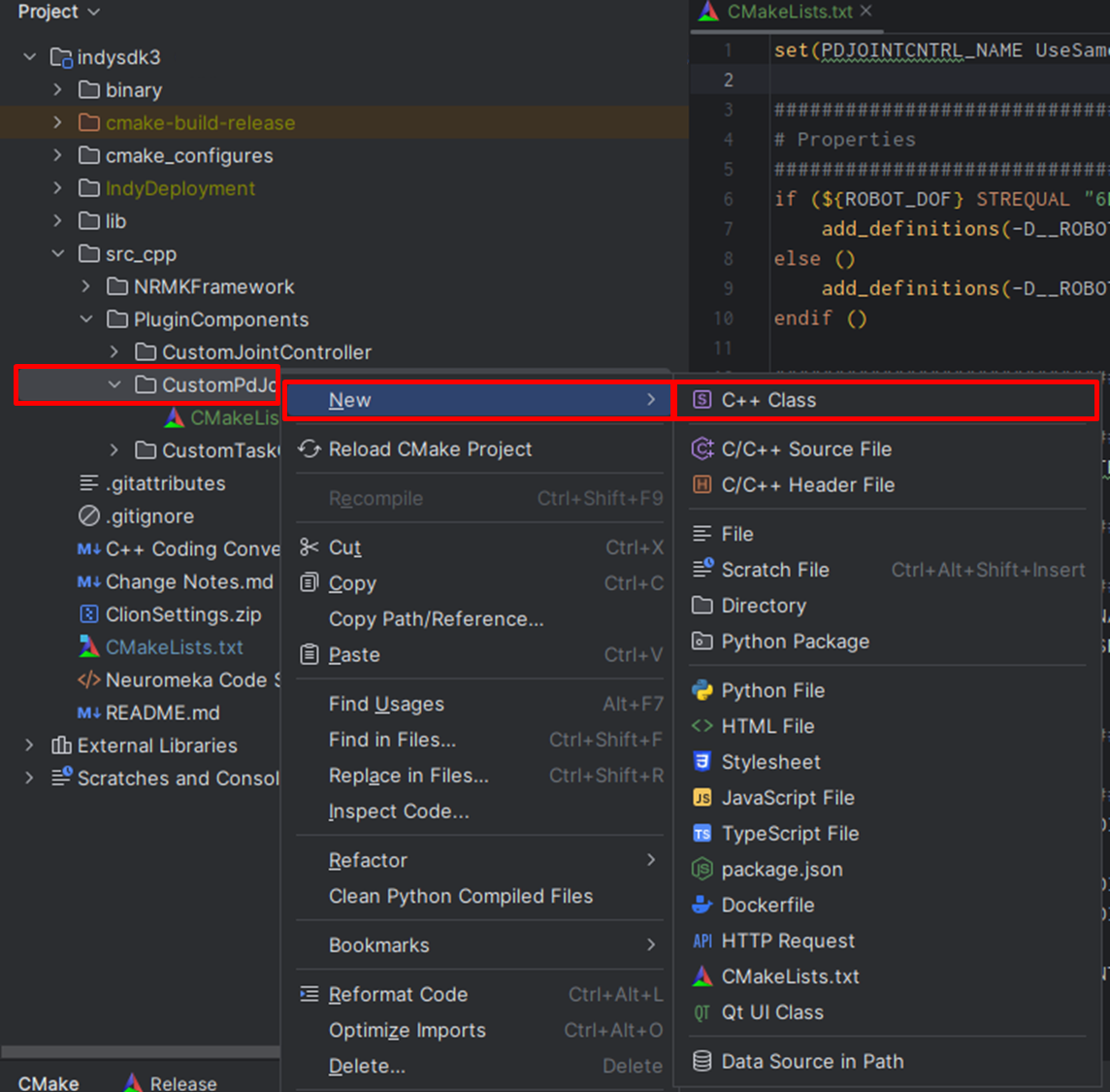Viewport: 1110px width, 1092px height.
Task: Click the Release CMake profile tab
Action: [x=172, y=1083]
